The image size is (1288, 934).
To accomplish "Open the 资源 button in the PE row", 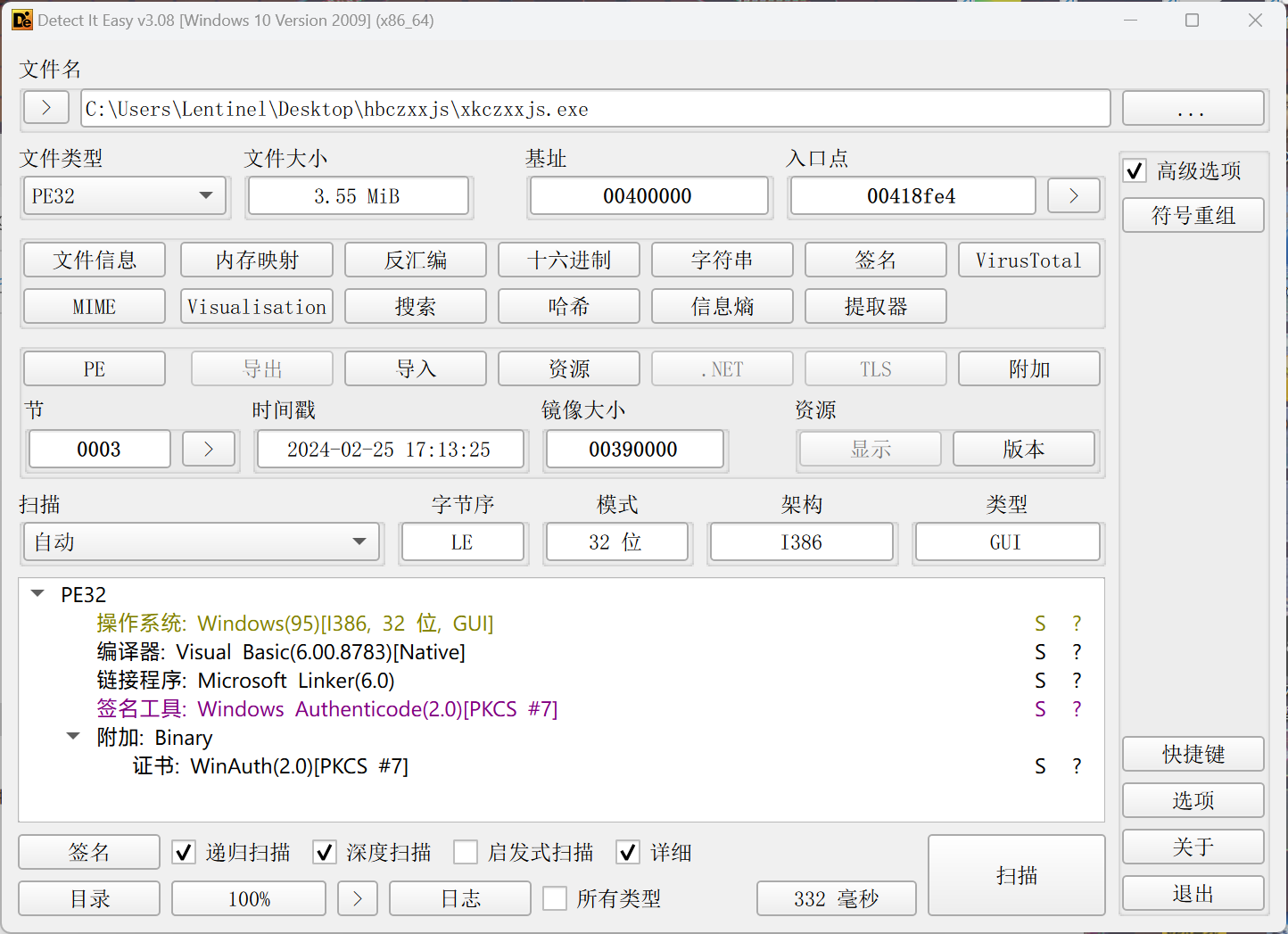I will (569, 368).
